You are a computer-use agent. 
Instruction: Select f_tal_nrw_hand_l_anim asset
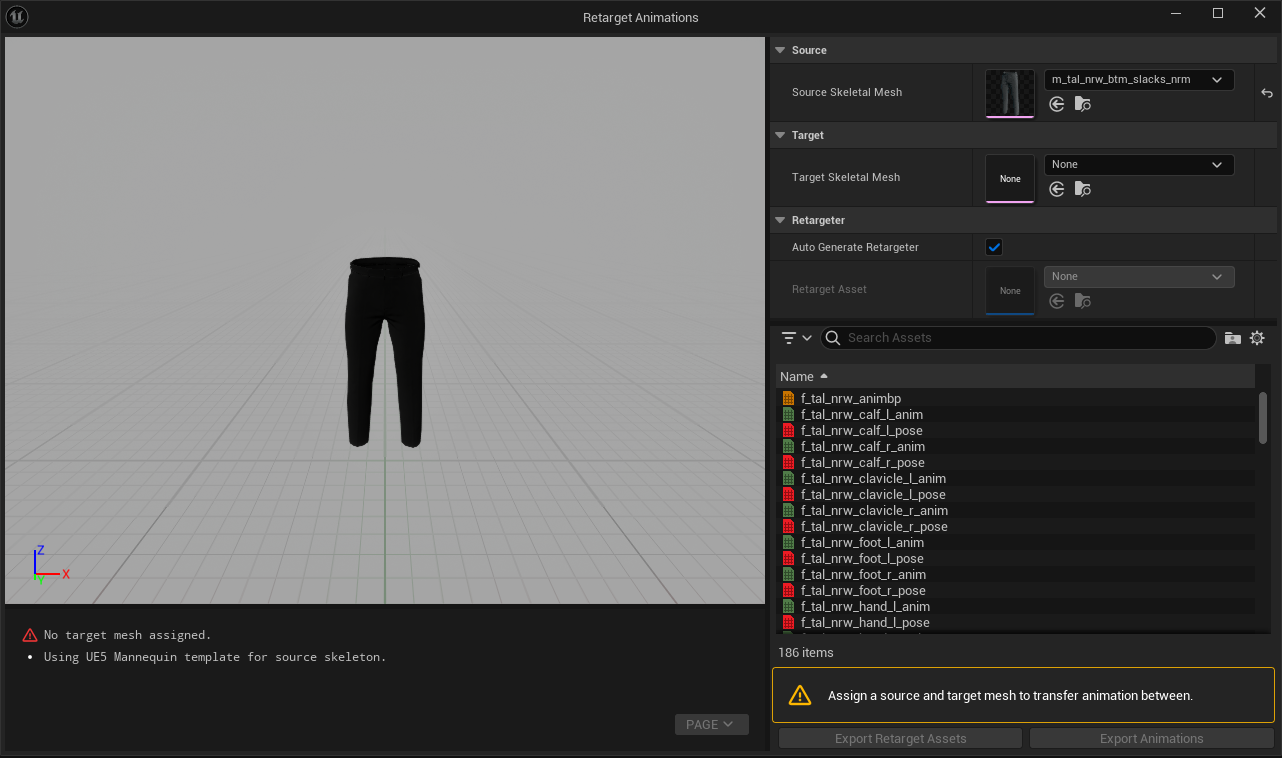[x=1015, y=607]
